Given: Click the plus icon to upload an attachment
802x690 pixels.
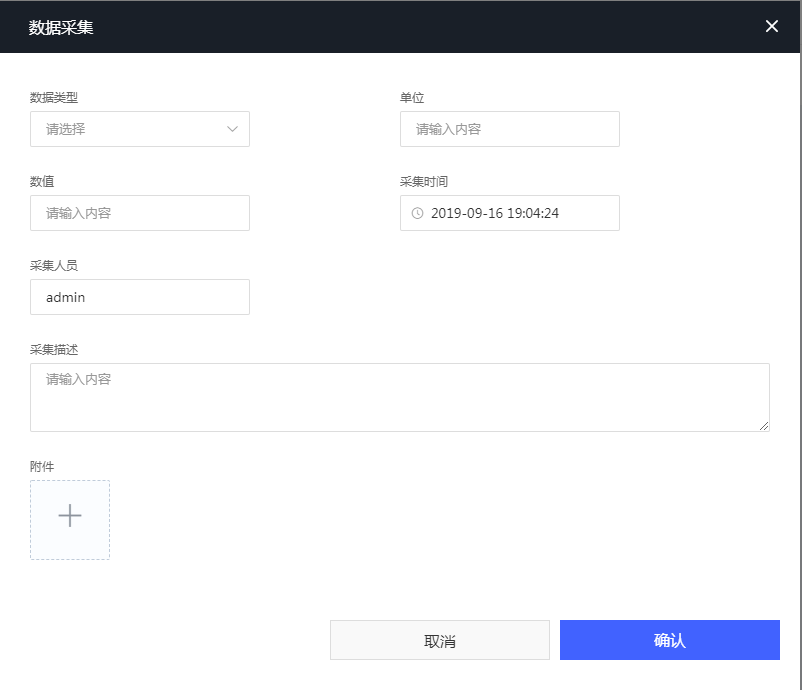Looking at the screenshot, I should tap(70, 516).
